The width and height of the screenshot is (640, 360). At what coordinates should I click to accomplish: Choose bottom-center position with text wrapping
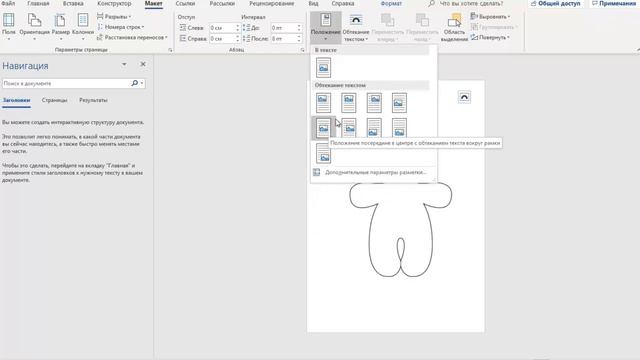pyautogui.click(x=399, y=128)
